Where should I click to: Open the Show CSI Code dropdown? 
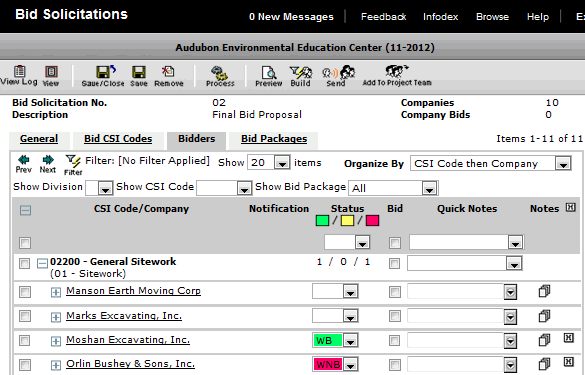coord(244,188)
